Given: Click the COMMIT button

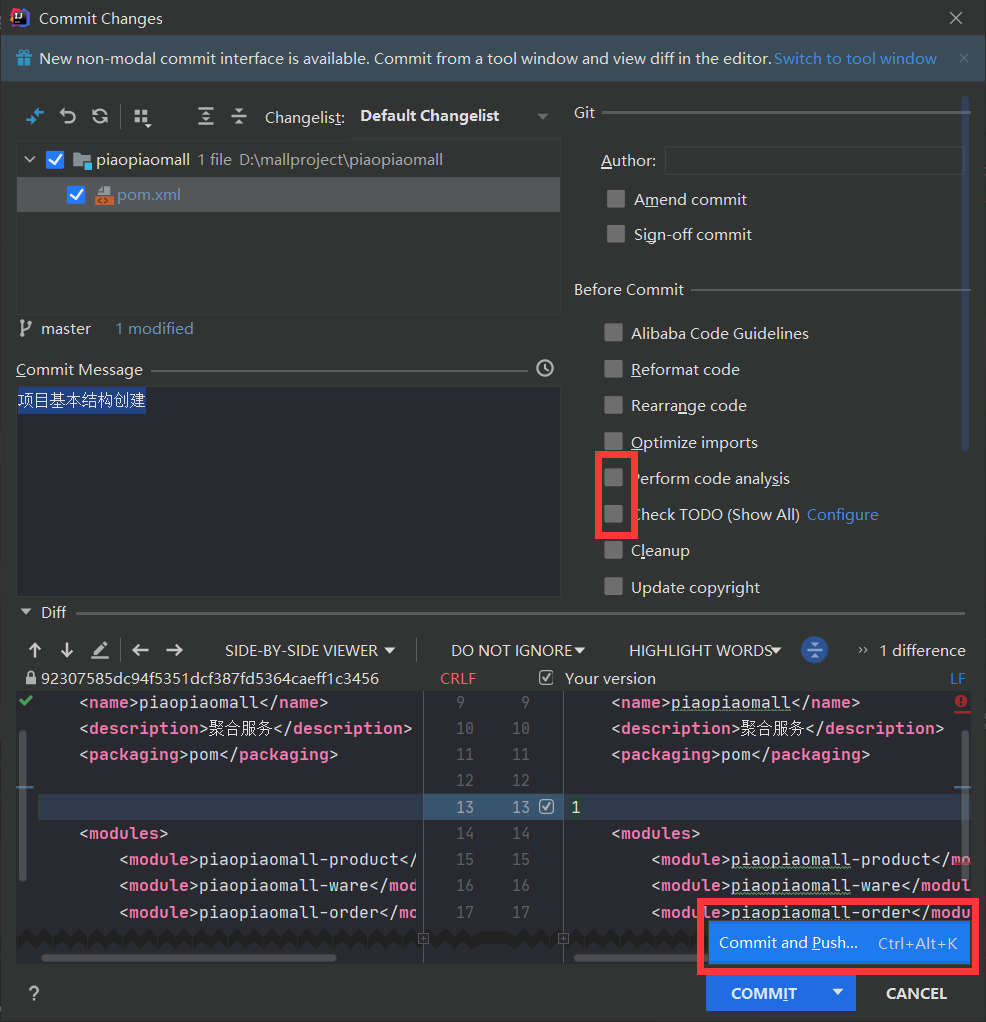Looking at the screenshot, I should click(764, 993).
